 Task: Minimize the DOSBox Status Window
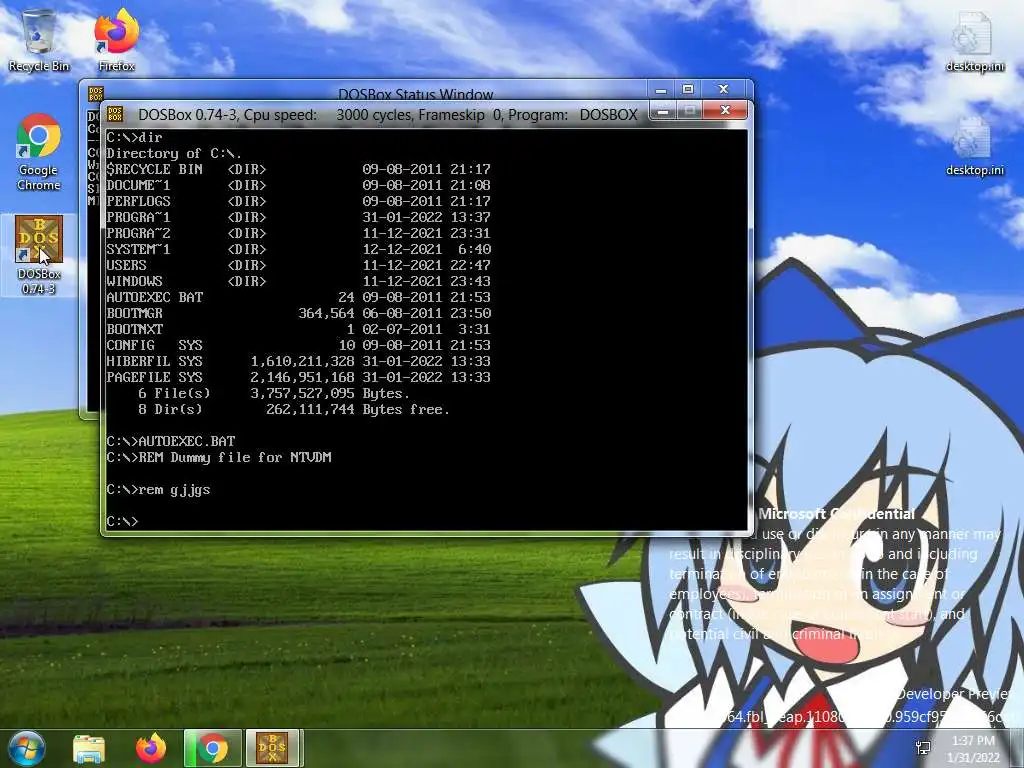point(661,89)
